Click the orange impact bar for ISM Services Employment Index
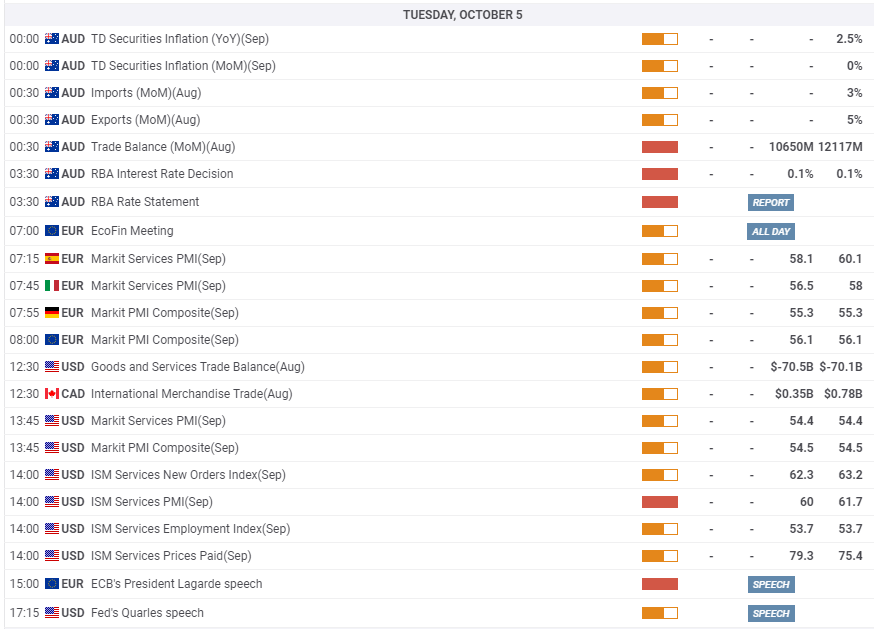The width and height of the screenshot is (874, 629). [x=660, y=529]
